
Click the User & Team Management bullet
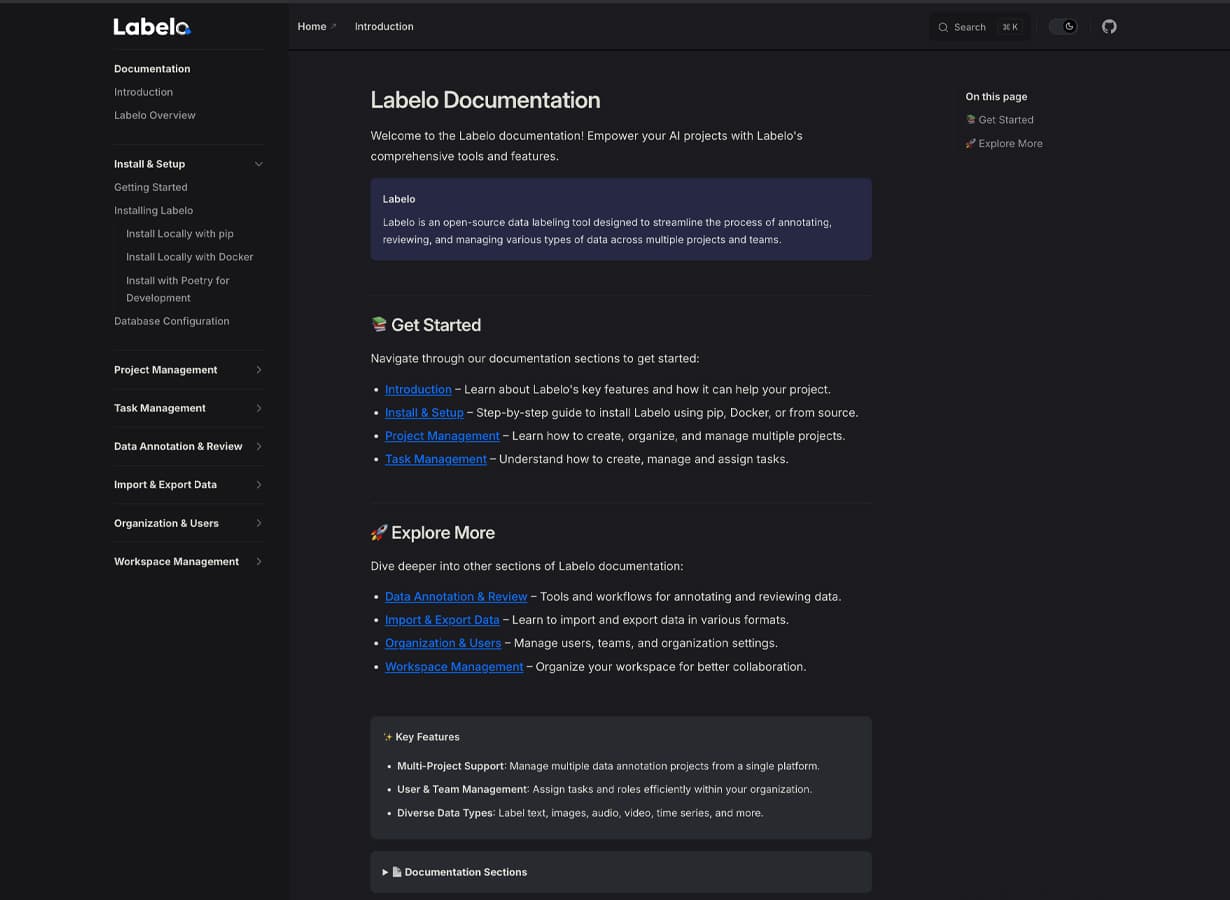coord(604,789)
